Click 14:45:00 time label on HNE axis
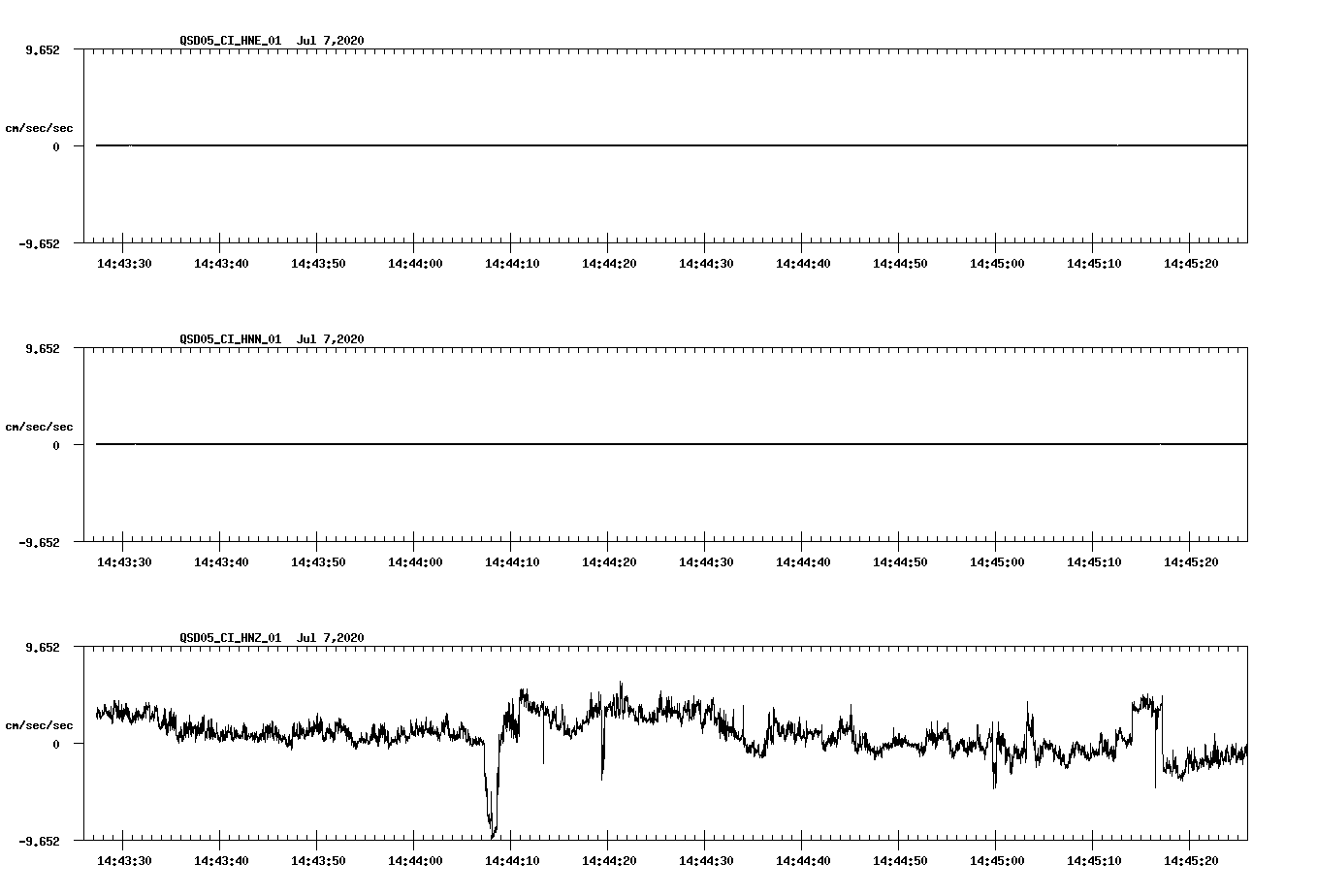 coord(997,264)
